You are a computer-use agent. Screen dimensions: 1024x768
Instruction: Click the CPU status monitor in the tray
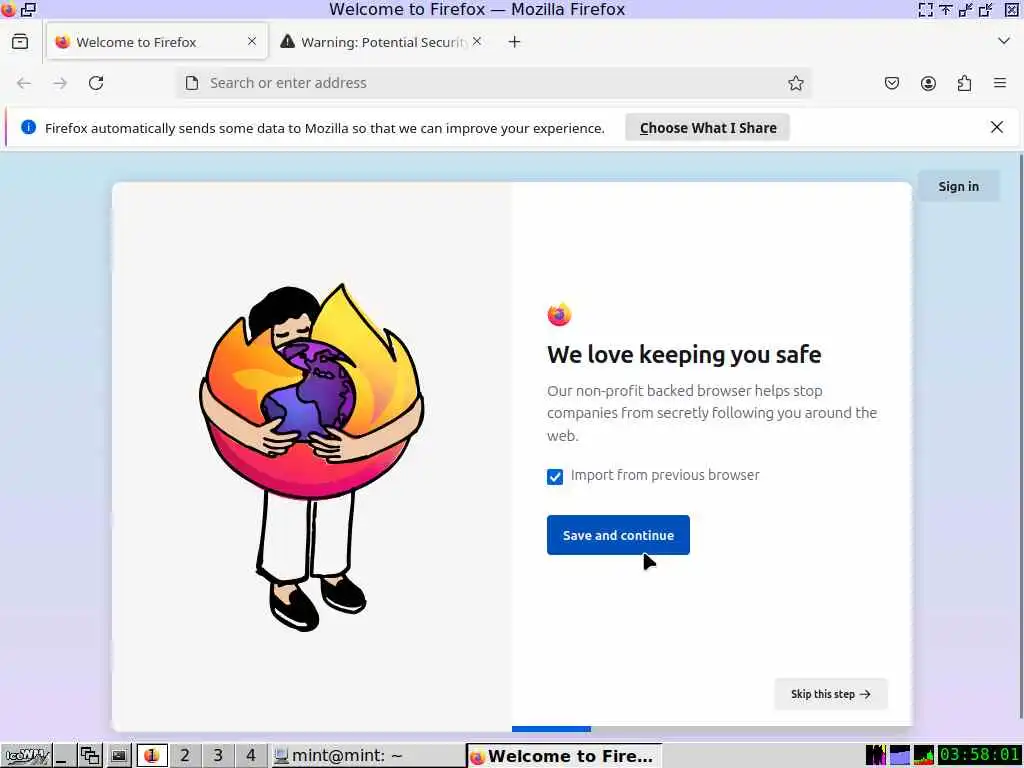tap(875, 756)
